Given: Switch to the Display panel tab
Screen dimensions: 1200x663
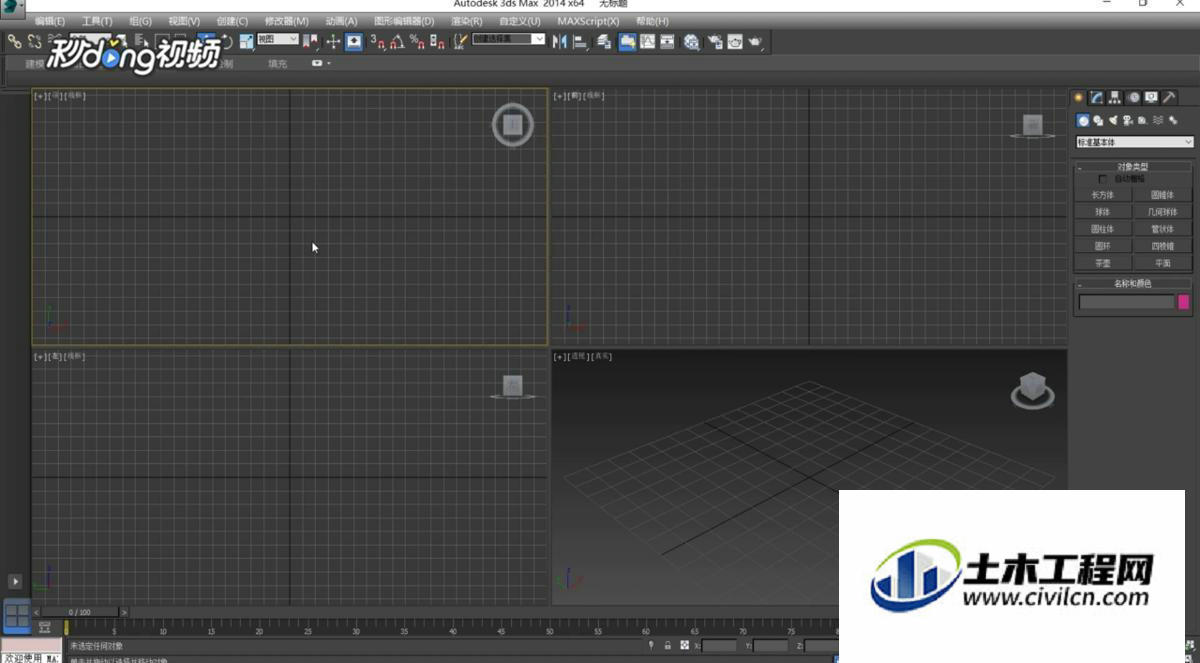Looking at the screenshot, I should [x=1151, y=97].
